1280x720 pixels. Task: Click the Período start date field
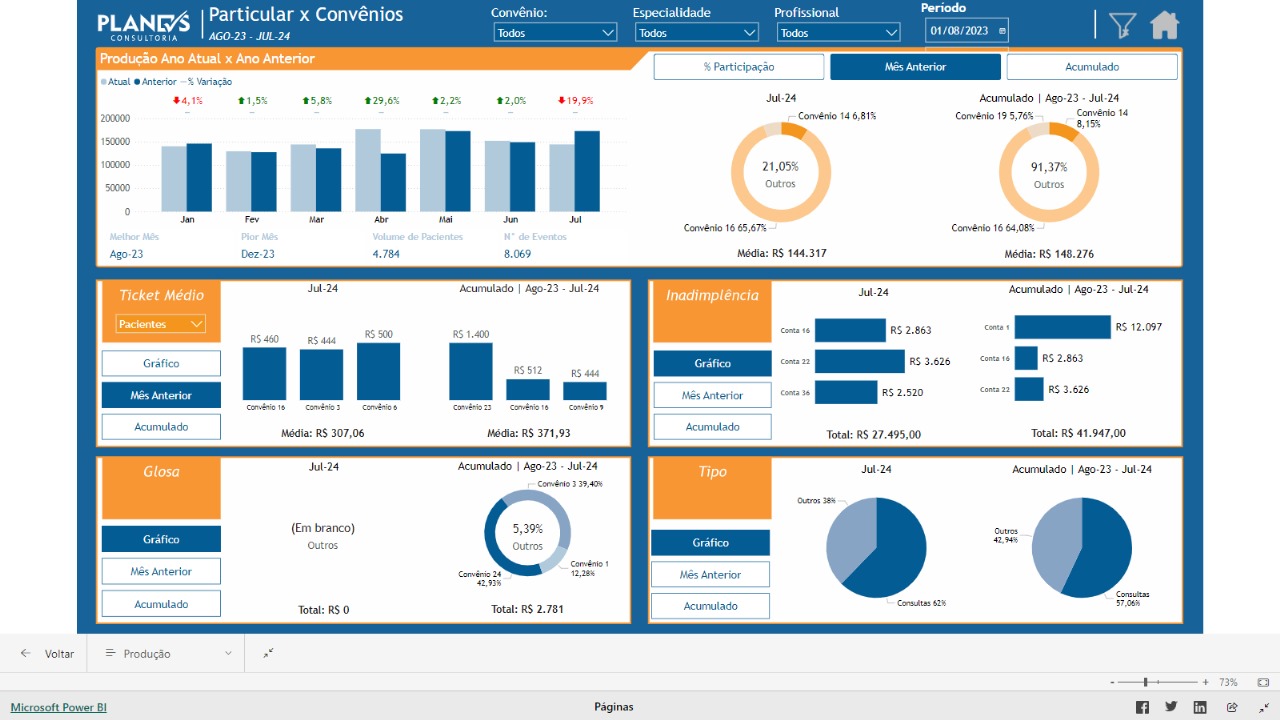[960, 31]
